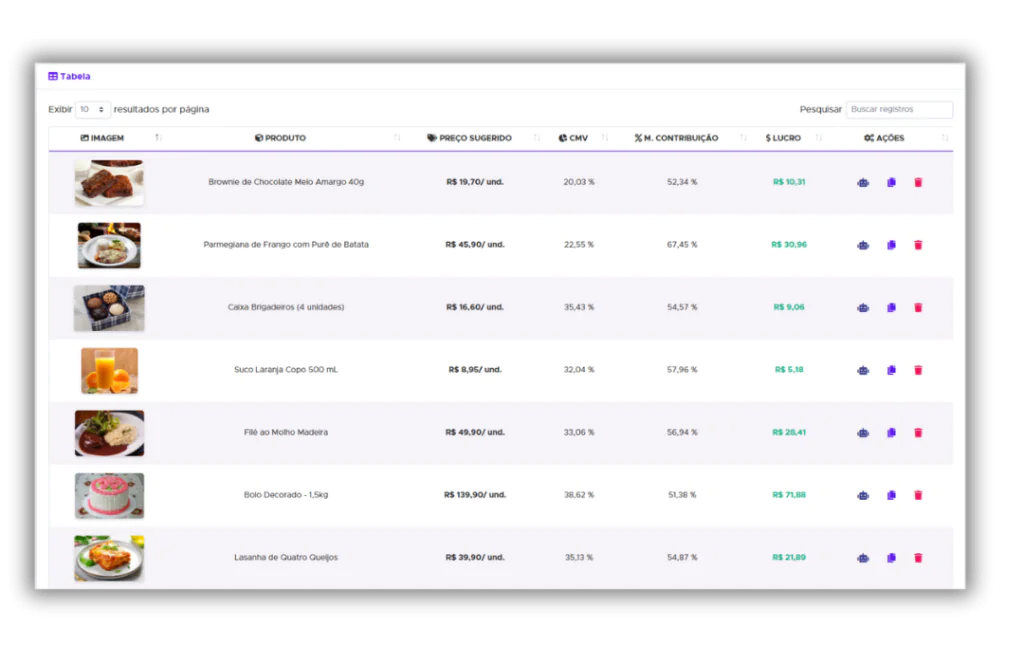Screen dimensions: 1024x664
Task: Copy the Suco Laranja Copo 500 mL row
Action: (891, 370)
